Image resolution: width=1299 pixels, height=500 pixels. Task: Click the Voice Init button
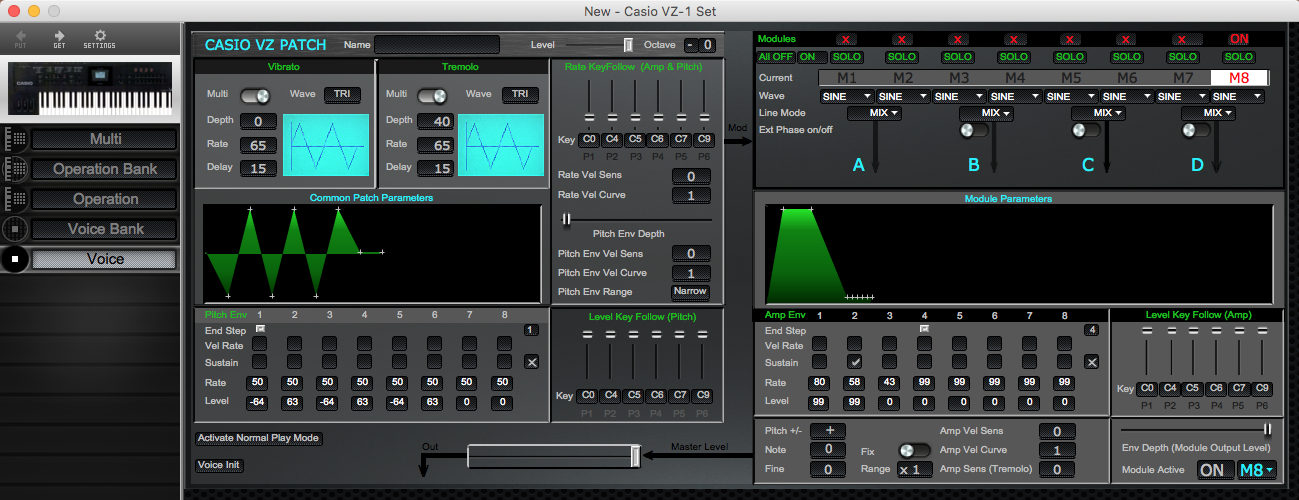pyautogui.click(x=219, y=465)
